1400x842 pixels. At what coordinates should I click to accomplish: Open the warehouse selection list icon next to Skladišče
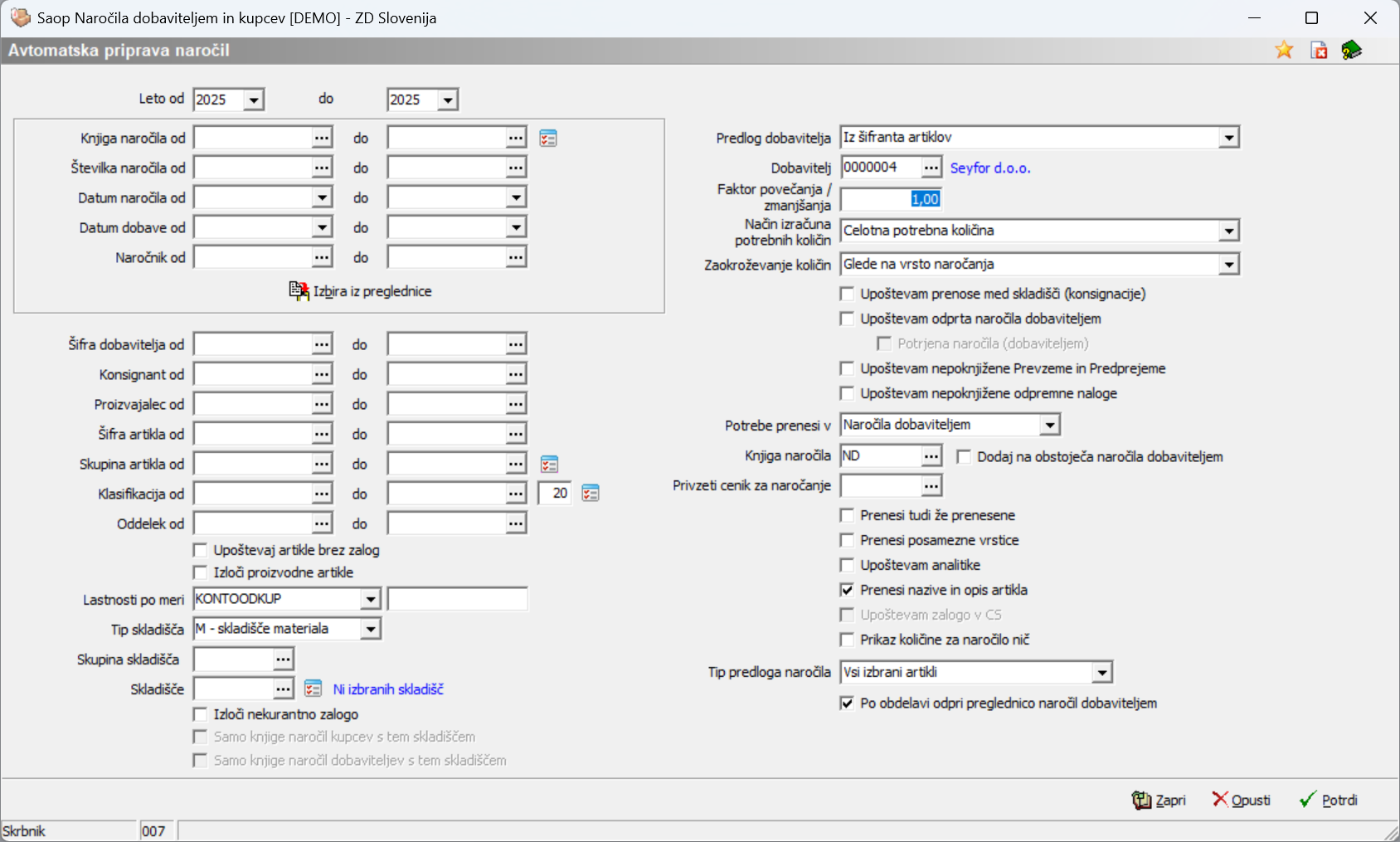pyautogui.click(x=313, y=689)
